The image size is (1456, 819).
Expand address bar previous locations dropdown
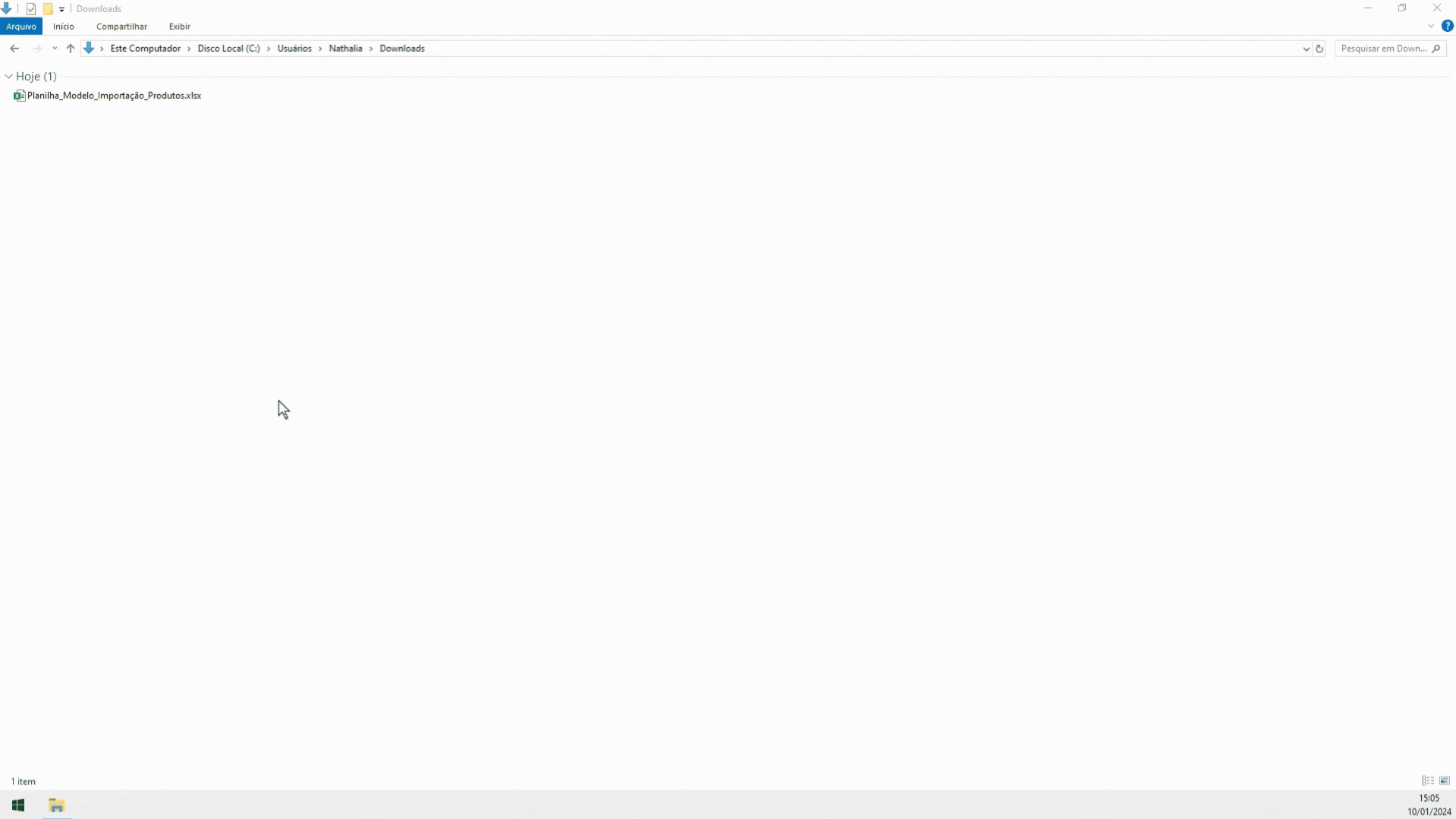[x=1306, y=49]
